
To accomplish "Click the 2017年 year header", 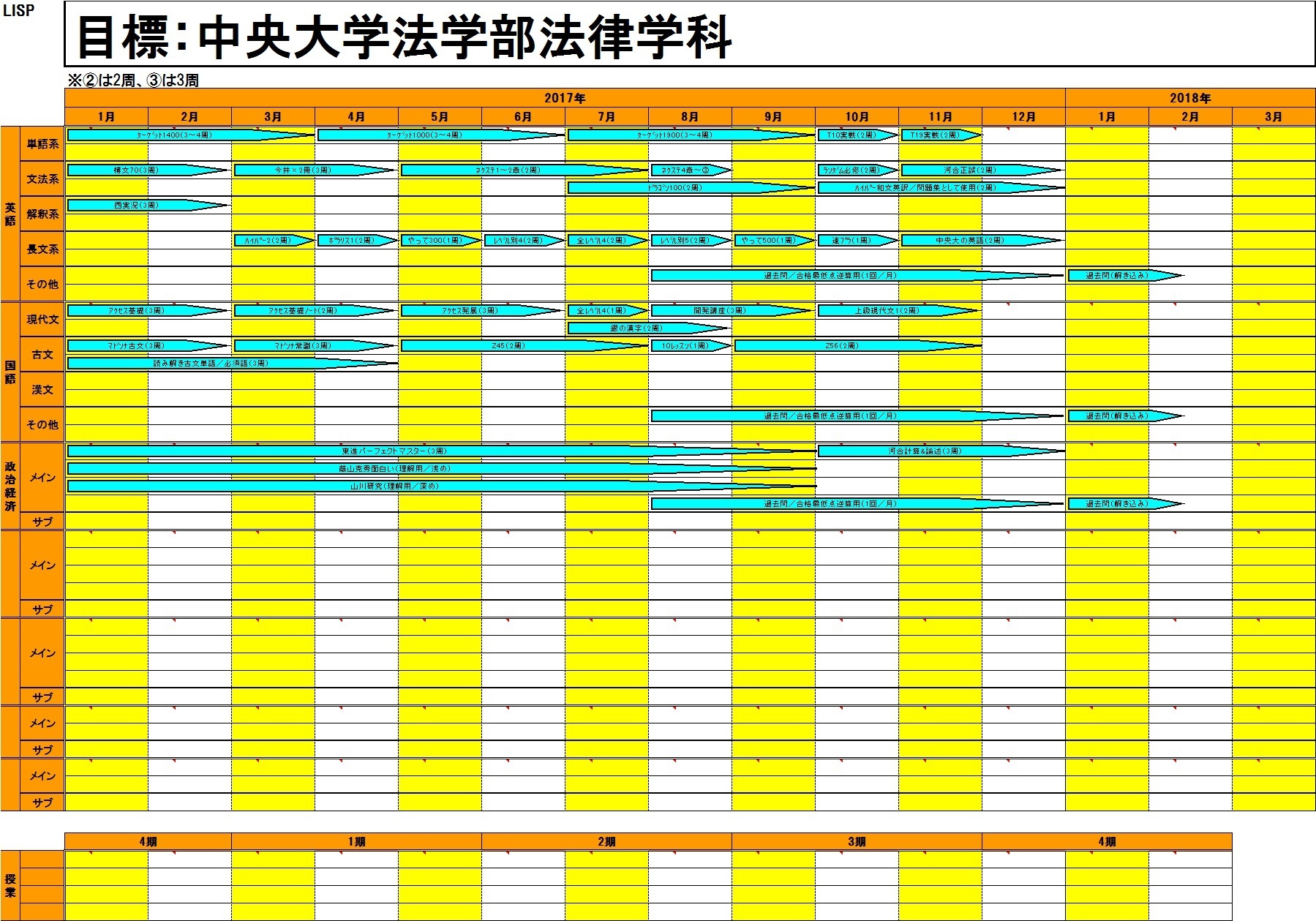I will coord(565,98).
